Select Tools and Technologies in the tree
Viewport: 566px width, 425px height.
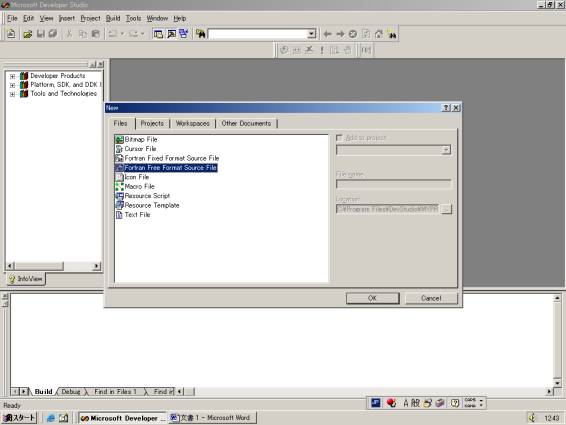(64, 94)
